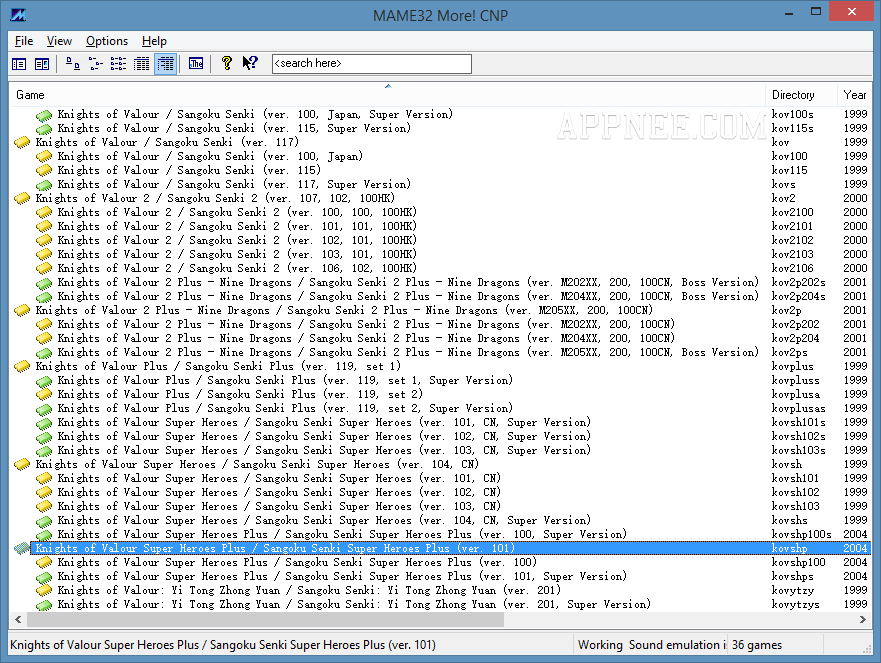Click the kov2p204 directory cell

click(x=796, y=338)
